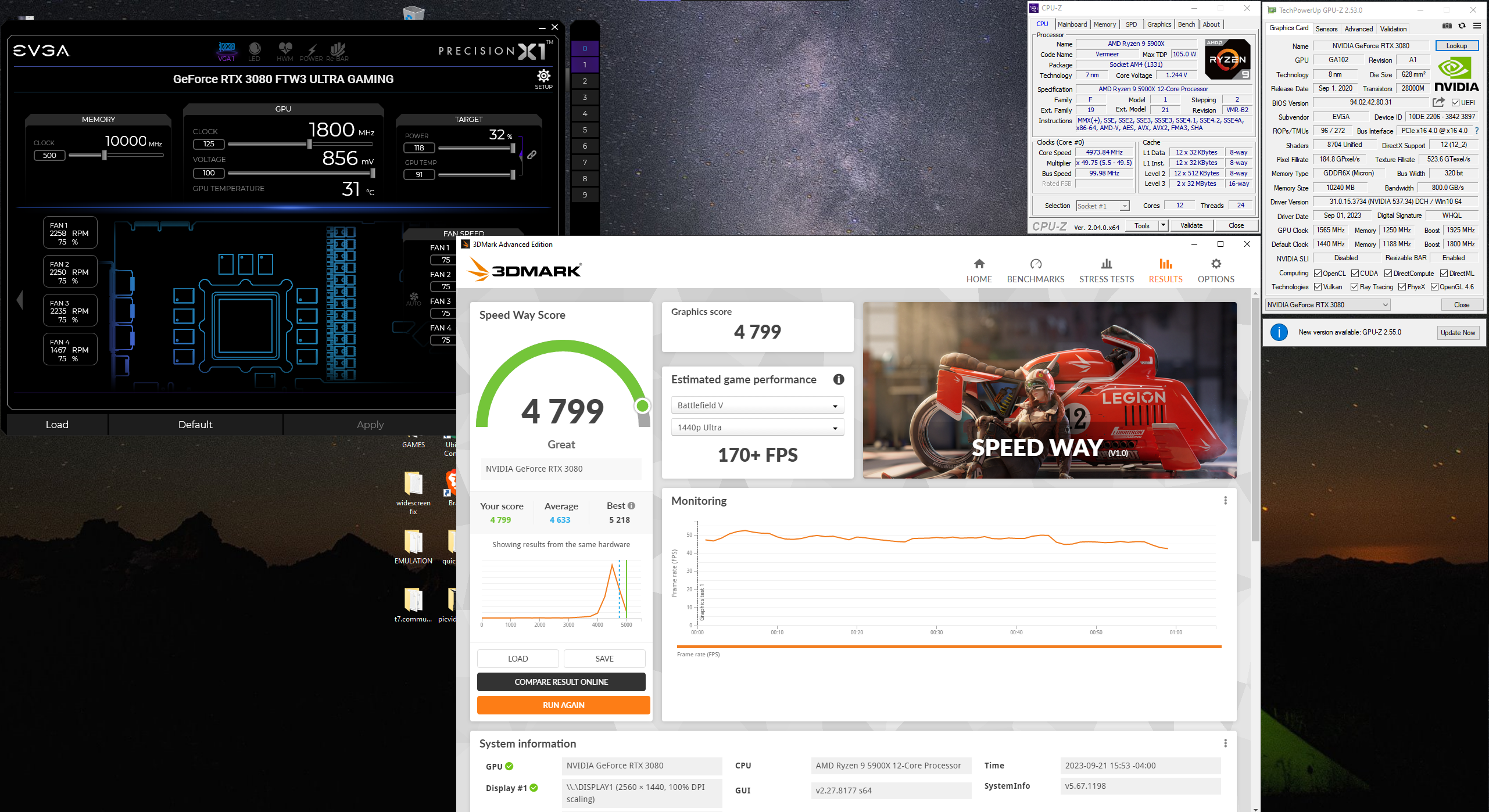1489x812 pixels.
Task: Select the VGA 1 icon in Precision X1
Action: pyautogui.click(x=227, y=51)
